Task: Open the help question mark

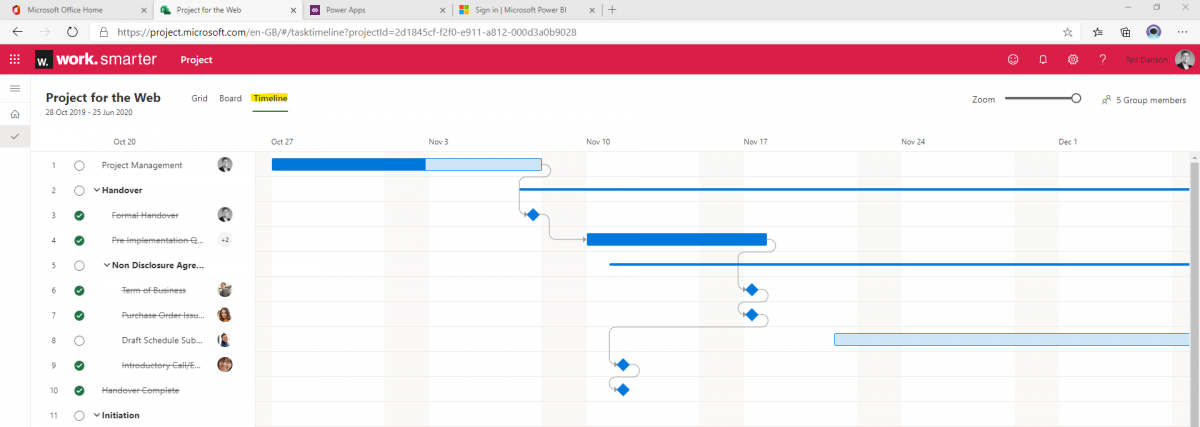Action: coord(1102,60)
